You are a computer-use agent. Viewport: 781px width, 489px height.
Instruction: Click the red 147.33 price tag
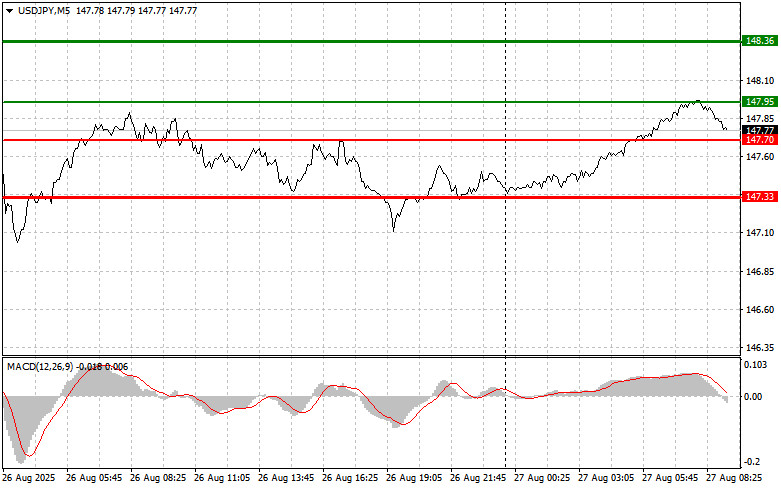[x=760, y=197]
